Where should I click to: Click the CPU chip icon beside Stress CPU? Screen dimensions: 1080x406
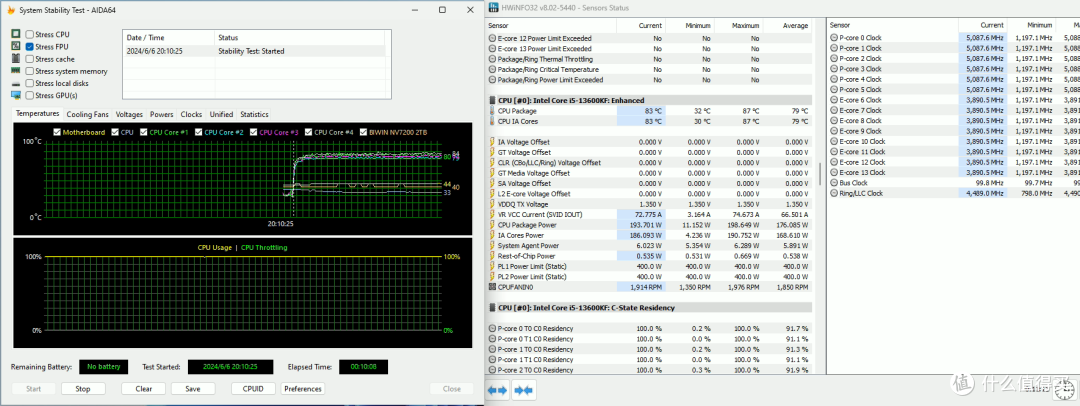[x=16, y=34]
